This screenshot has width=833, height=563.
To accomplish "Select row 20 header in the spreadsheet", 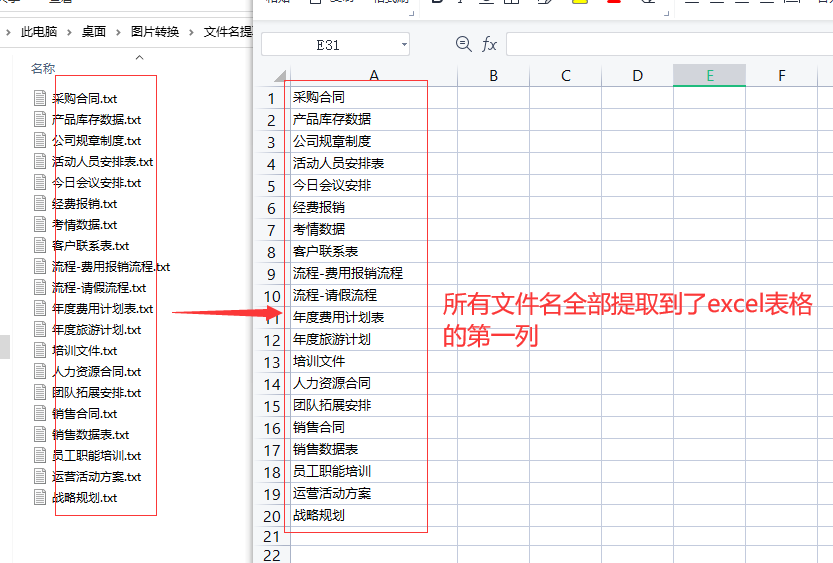I will click(x=271, y=516).
